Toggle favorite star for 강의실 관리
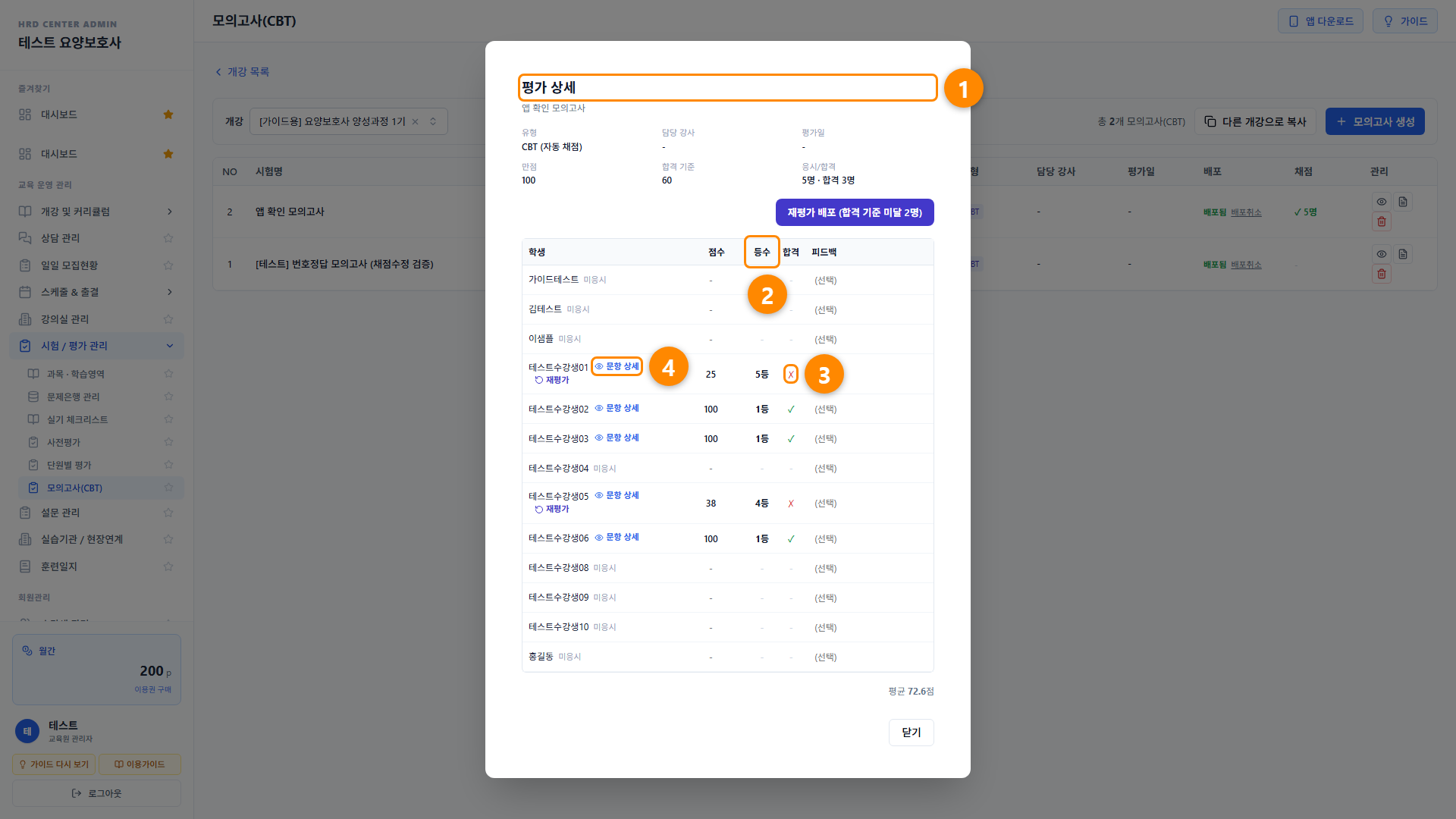The height and width of the screenshot is (819, 1456). 168,319
